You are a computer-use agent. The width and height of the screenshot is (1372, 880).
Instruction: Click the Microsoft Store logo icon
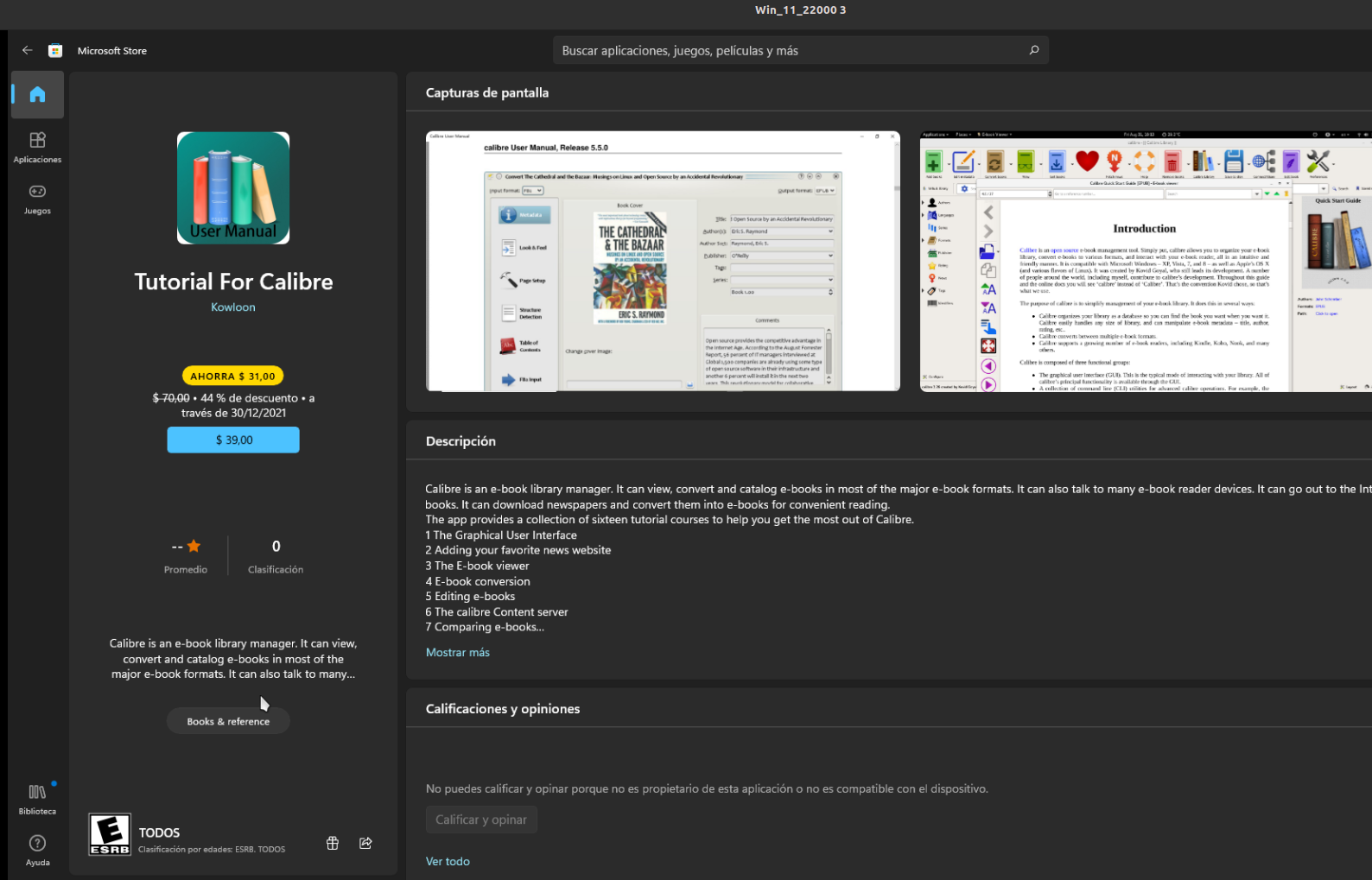(55, 51)
